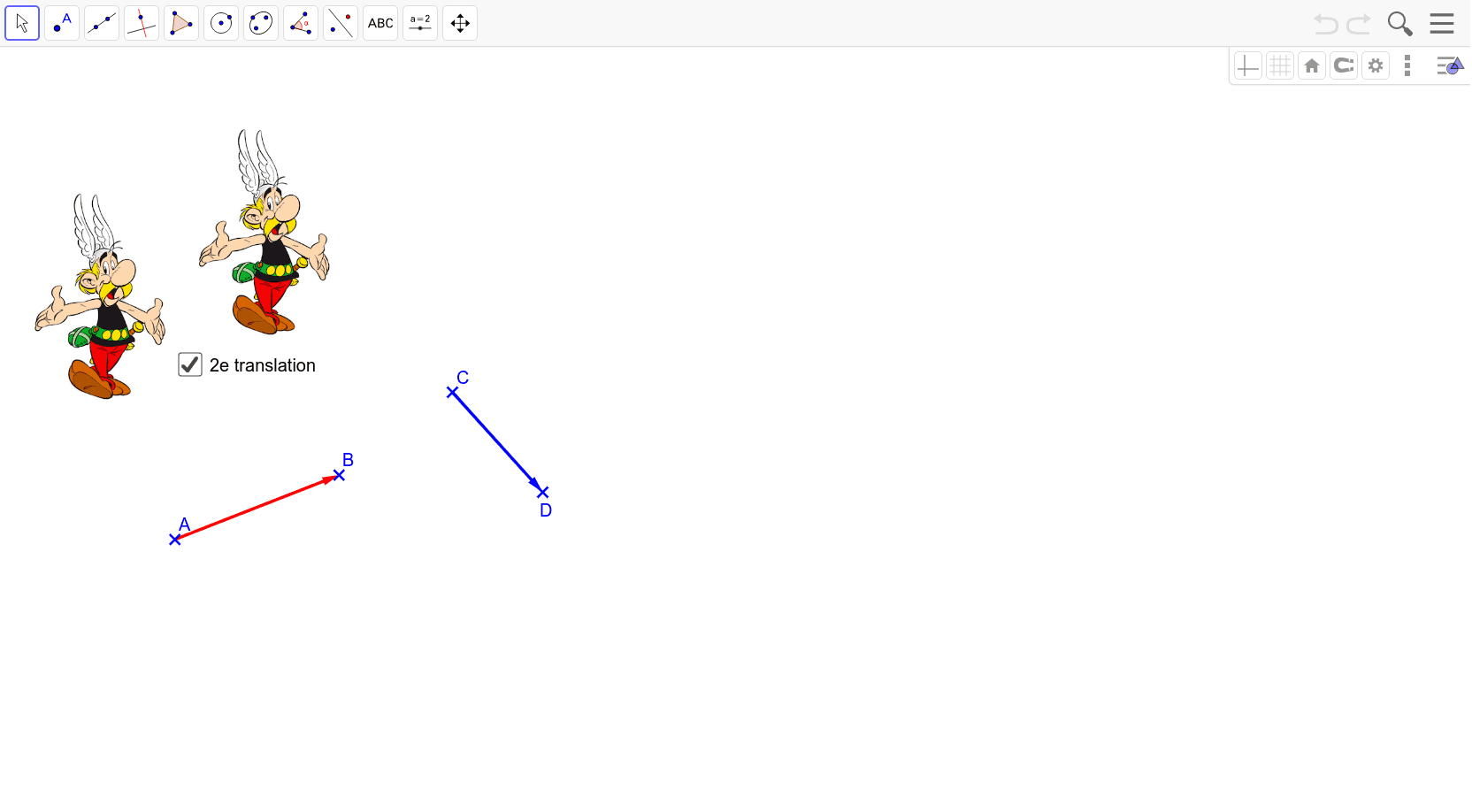
Task: Open the main hamburger menu
Action: pyautogui.click(x=1442, y=23)
